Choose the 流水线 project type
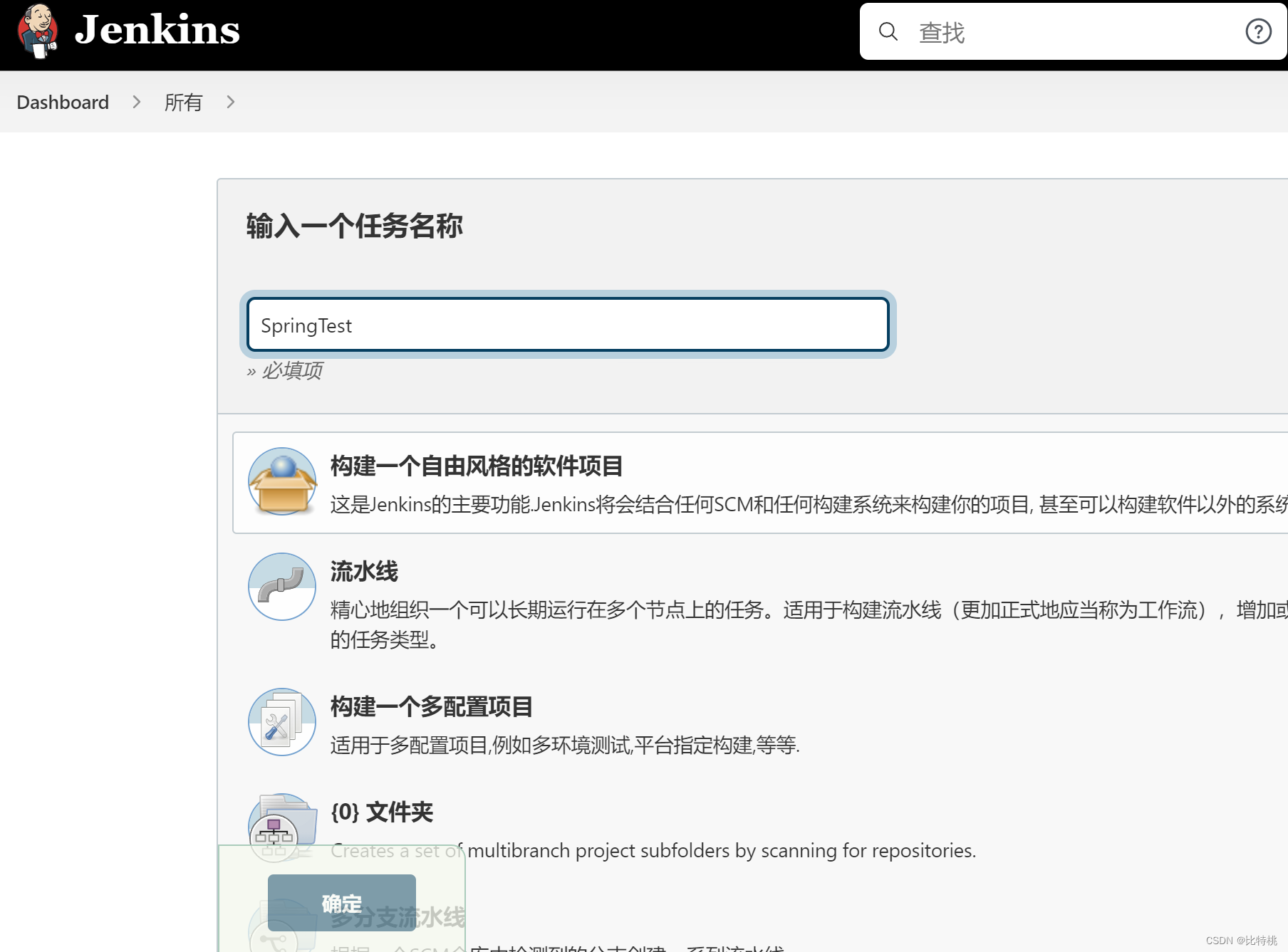The width and height of the screenshot is (1288, 952). [x=364, y=571]
